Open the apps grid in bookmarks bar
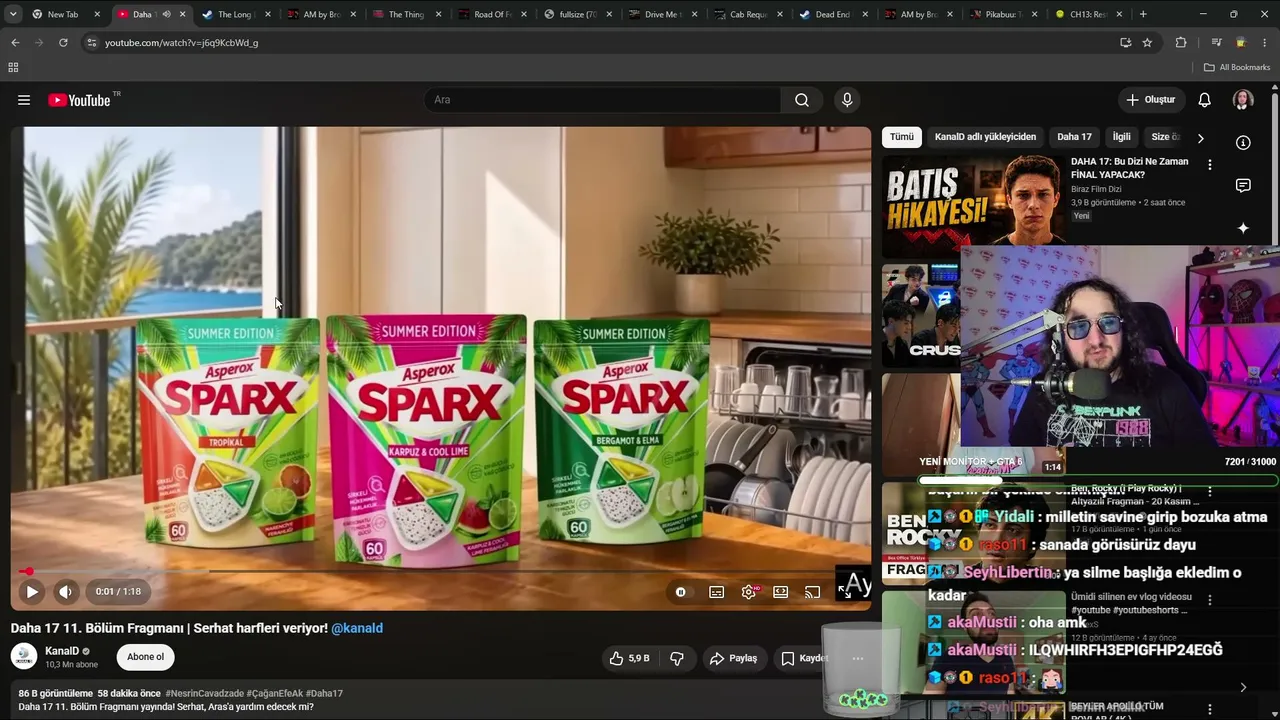The image size is (1280, 720). pyautogui.click(x=13, y=67)
